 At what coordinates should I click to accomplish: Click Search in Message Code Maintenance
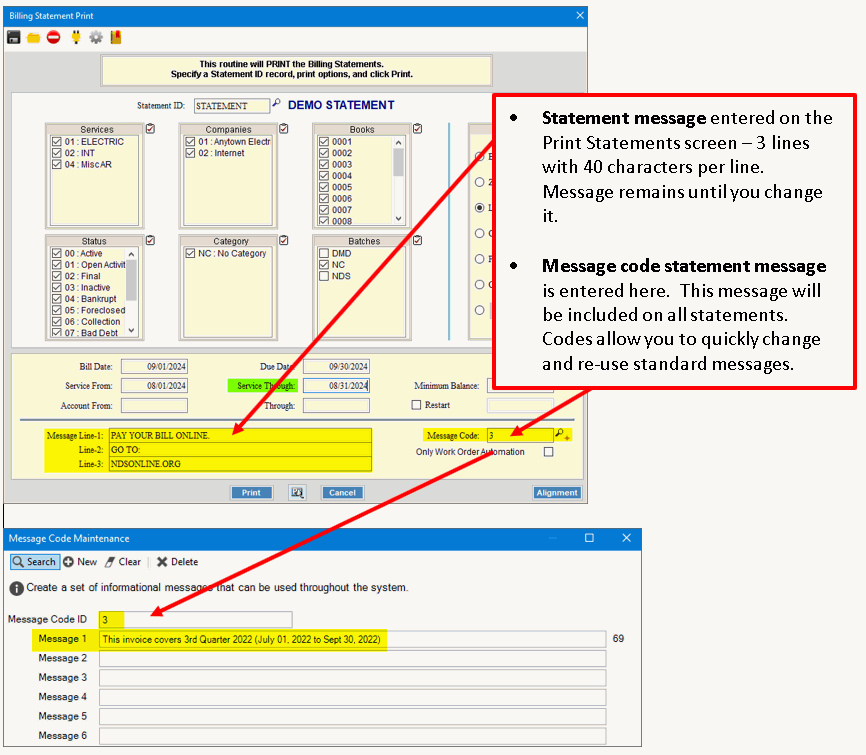coord(34,562)
